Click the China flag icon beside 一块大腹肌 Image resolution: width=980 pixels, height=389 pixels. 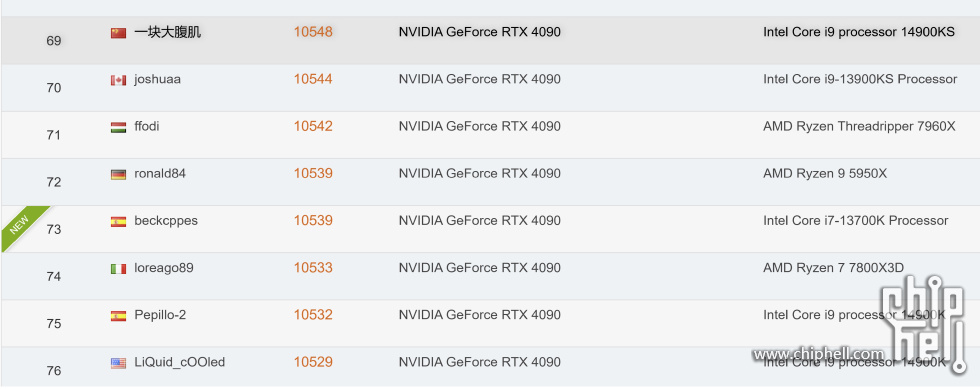[x=118, y=33]
